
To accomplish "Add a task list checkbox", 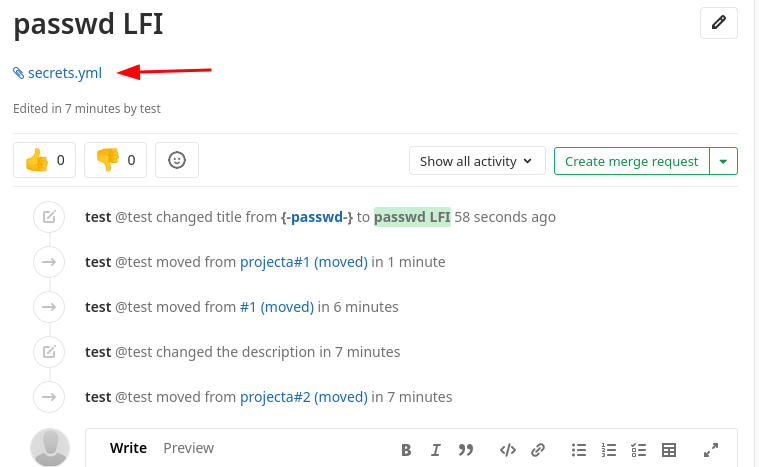I will 640,450.
